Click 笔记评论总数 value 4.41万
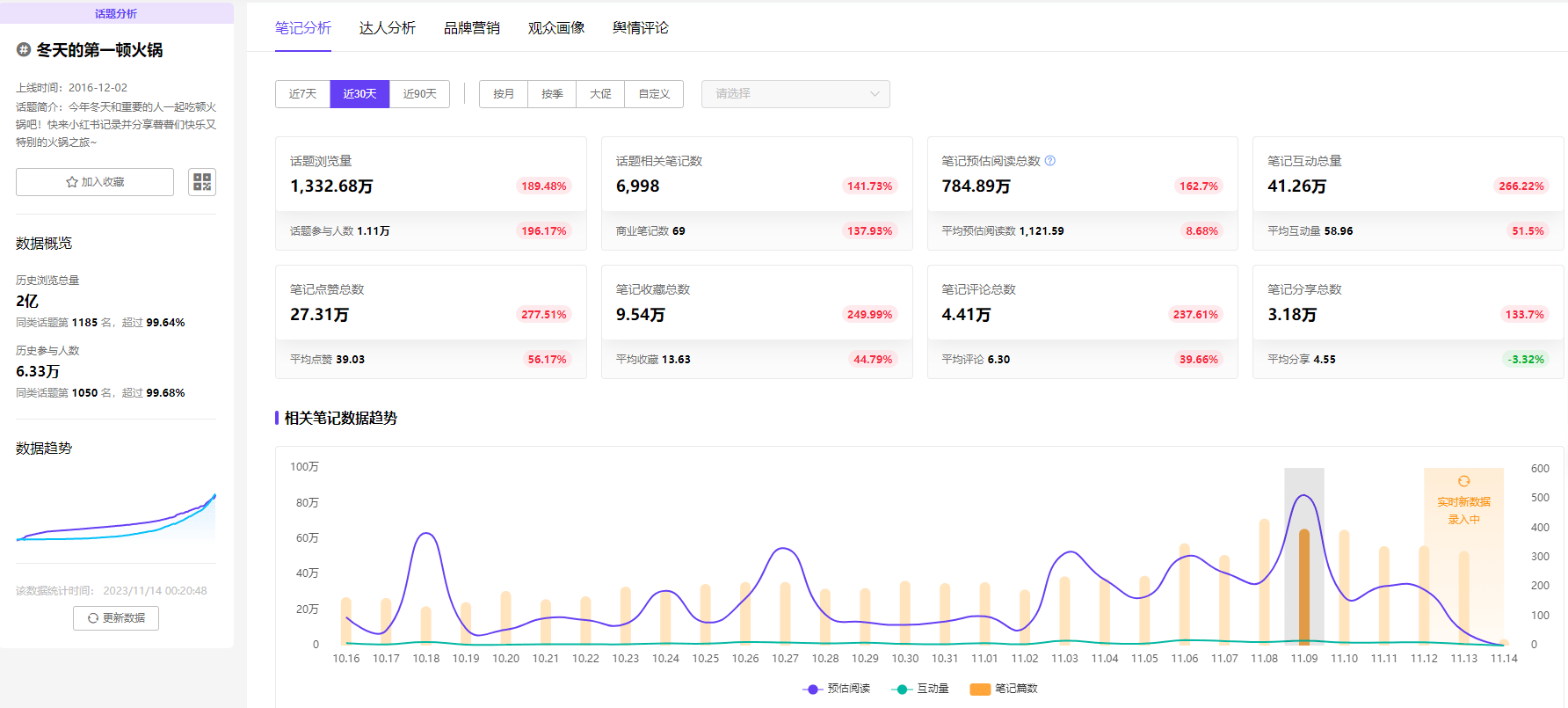 [966, 315]
